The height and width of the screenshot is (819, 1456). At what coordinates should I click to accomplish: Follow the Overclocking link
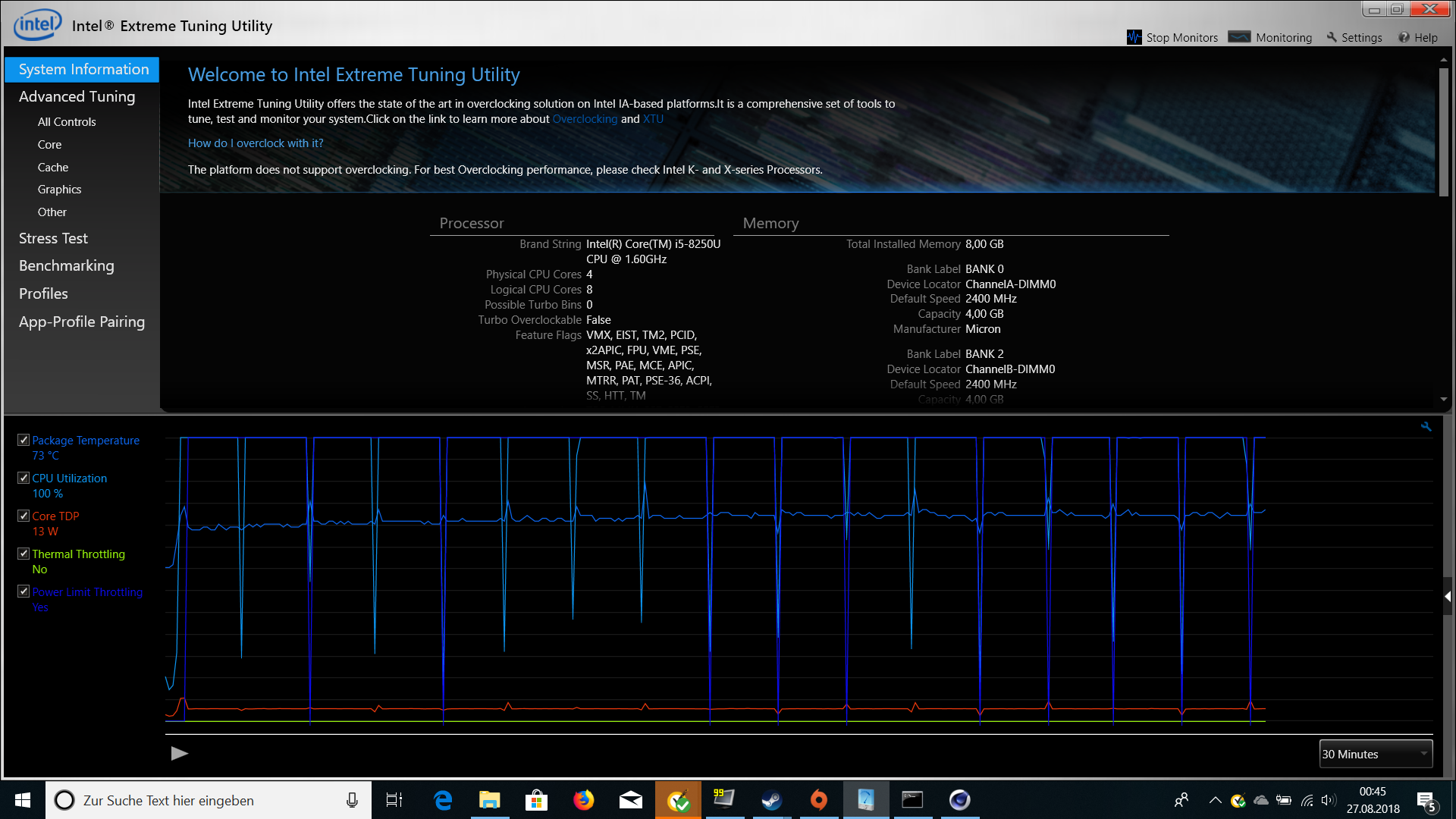point(585,119)
